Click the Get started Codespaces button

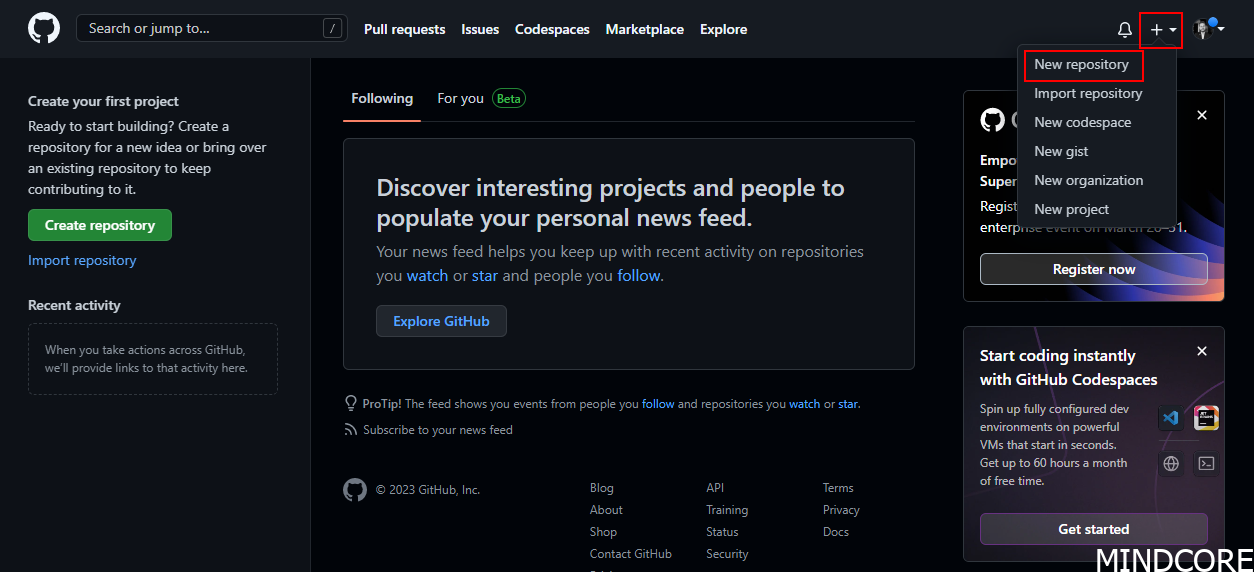pos(1093,529)
